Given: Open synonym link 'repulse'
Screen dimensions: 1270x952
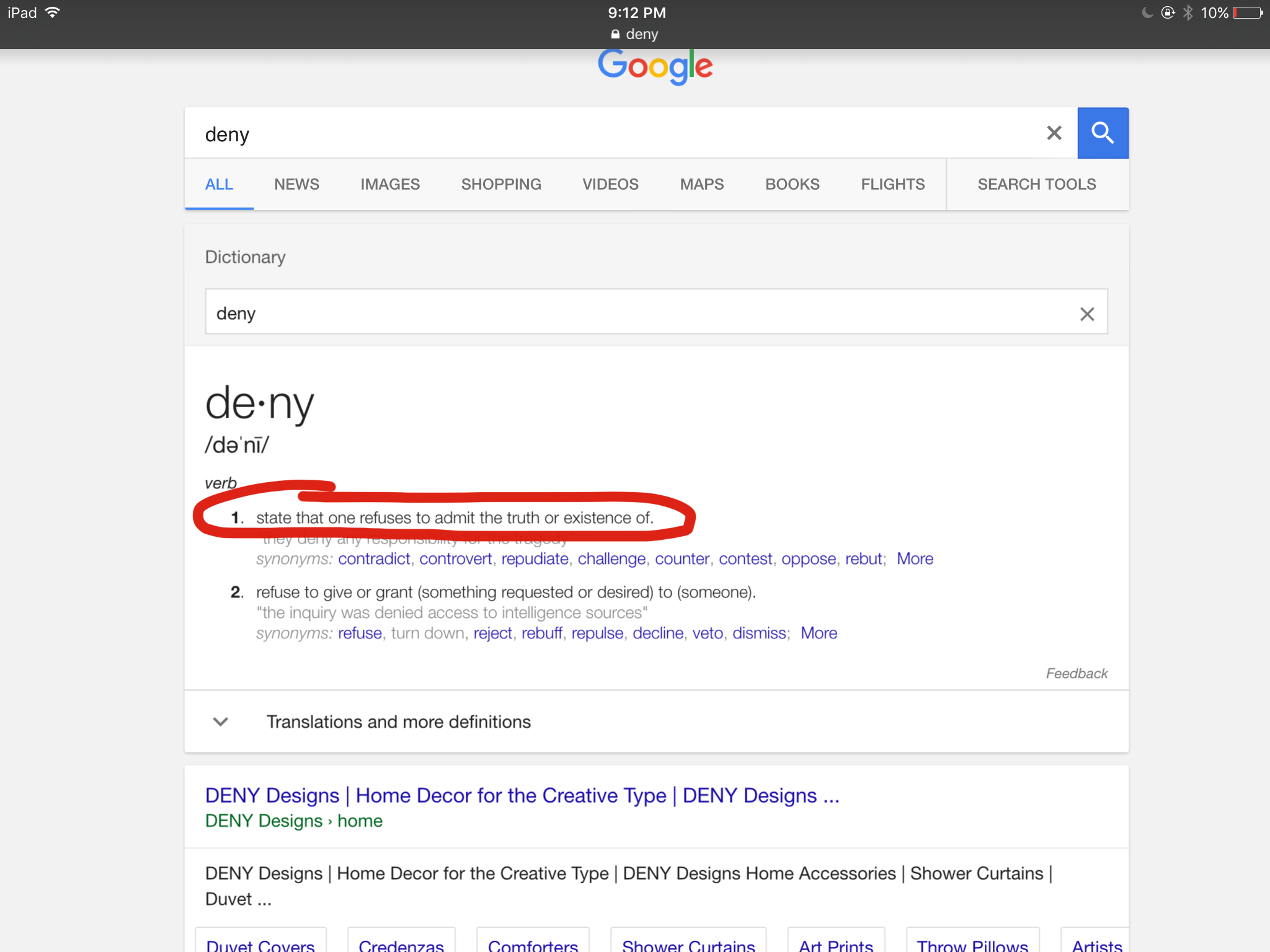Looking at the screenshot, I should (597, 633).
